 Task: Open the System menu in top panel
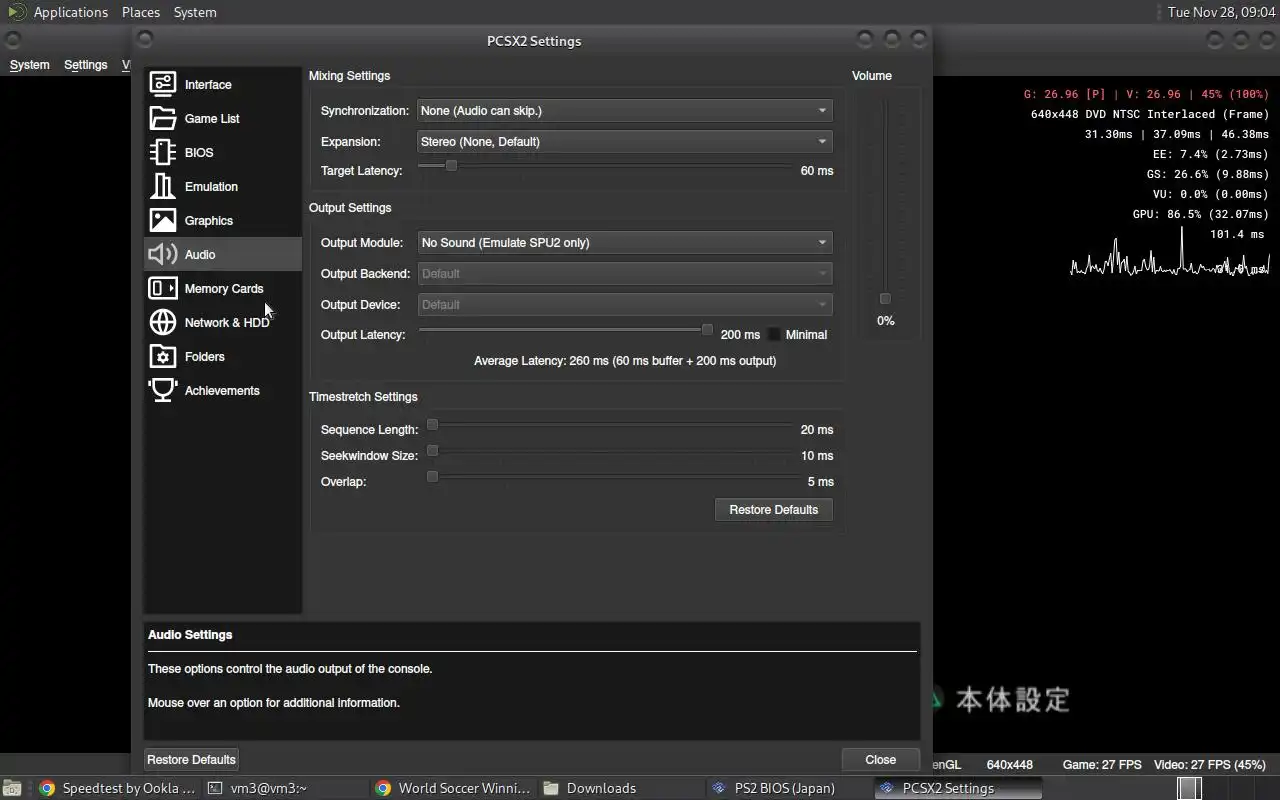[195, 12]
